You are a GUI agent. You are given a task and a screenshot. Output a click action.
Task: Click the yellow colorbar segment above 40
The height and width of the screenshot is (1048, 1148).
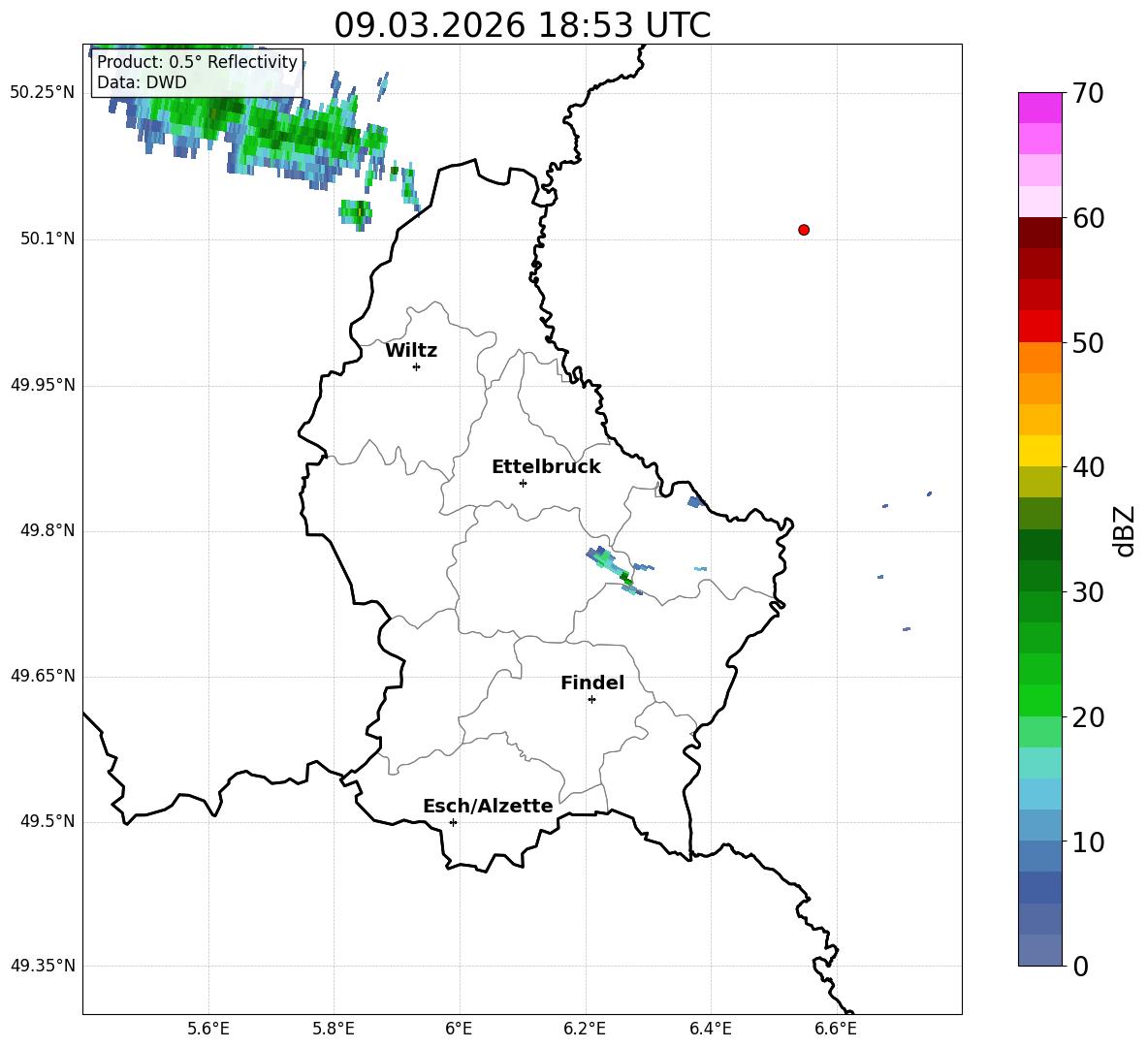pos(1039,451)
